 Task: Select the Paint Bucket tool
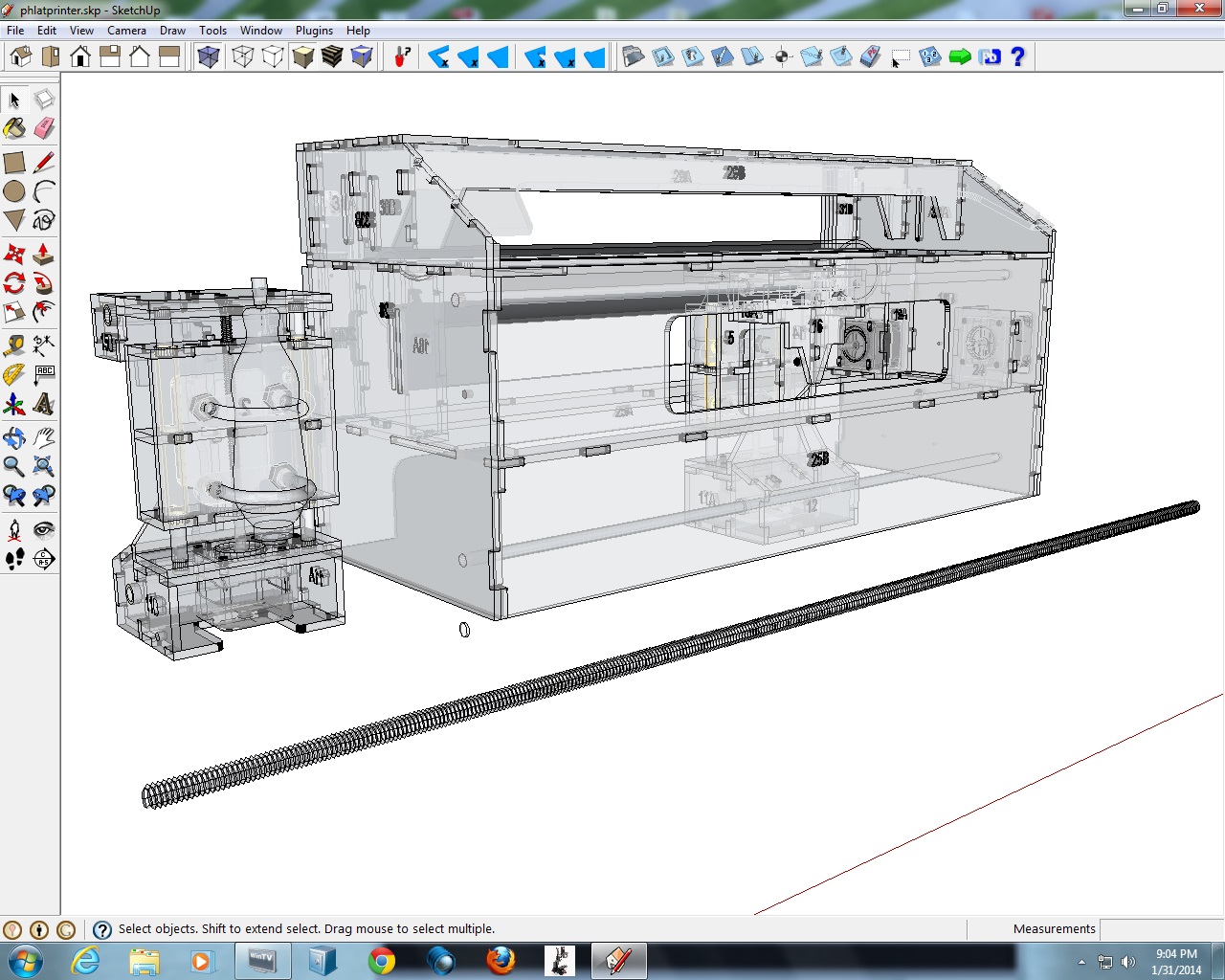[14, 128]
